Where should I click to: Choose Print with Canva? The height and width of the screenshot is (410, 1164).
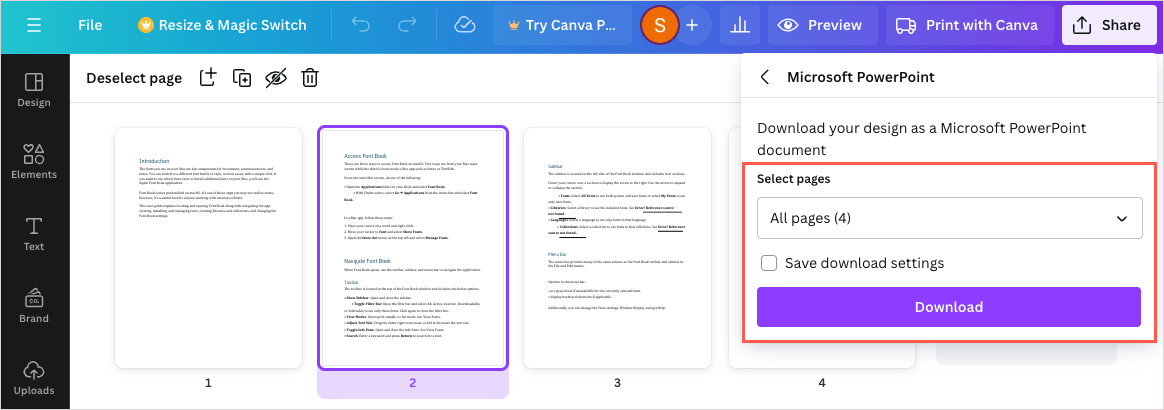coord(969,25)
